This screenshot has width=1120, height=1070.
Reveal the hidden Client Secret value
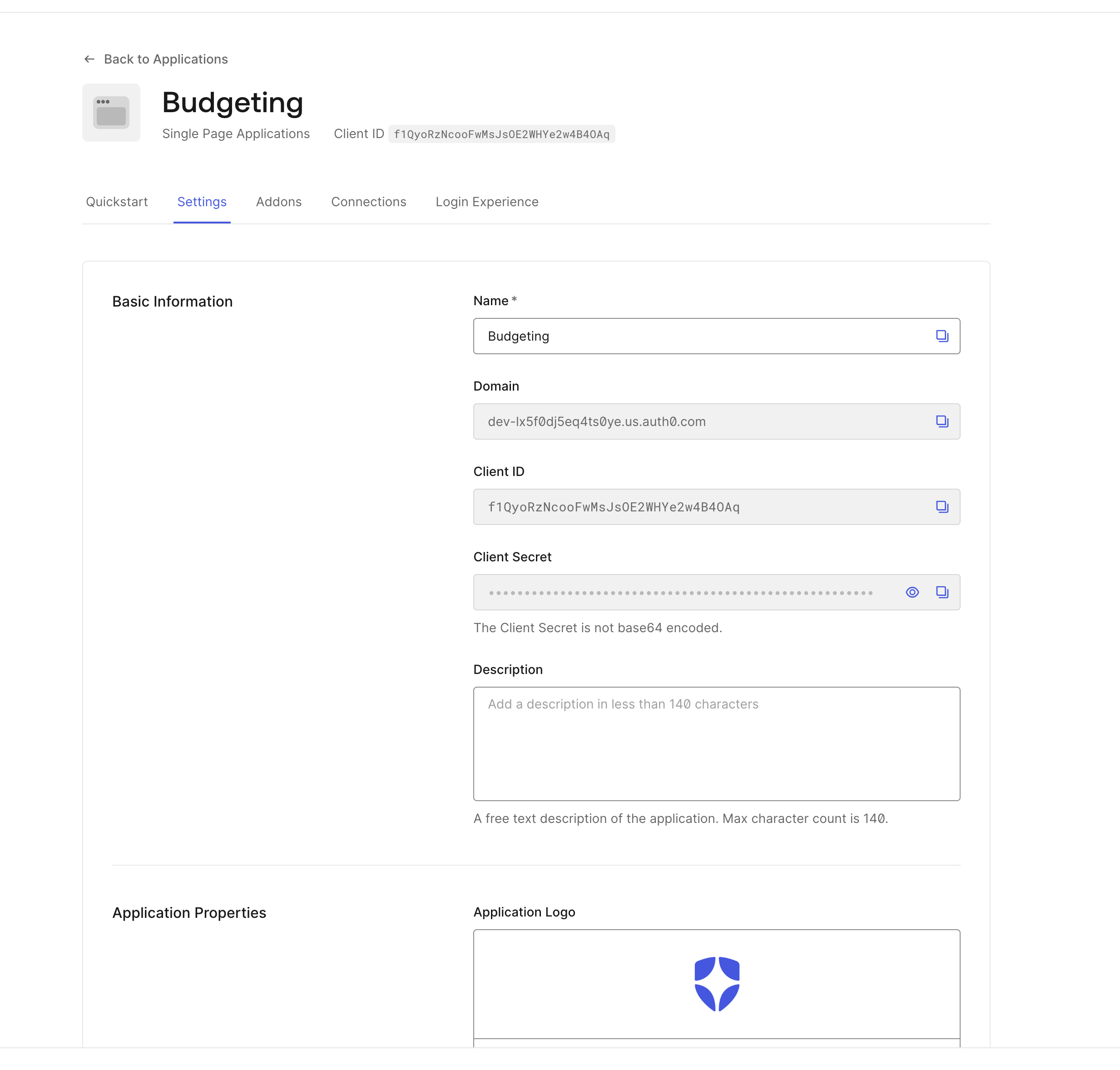[x=912, y=592]
